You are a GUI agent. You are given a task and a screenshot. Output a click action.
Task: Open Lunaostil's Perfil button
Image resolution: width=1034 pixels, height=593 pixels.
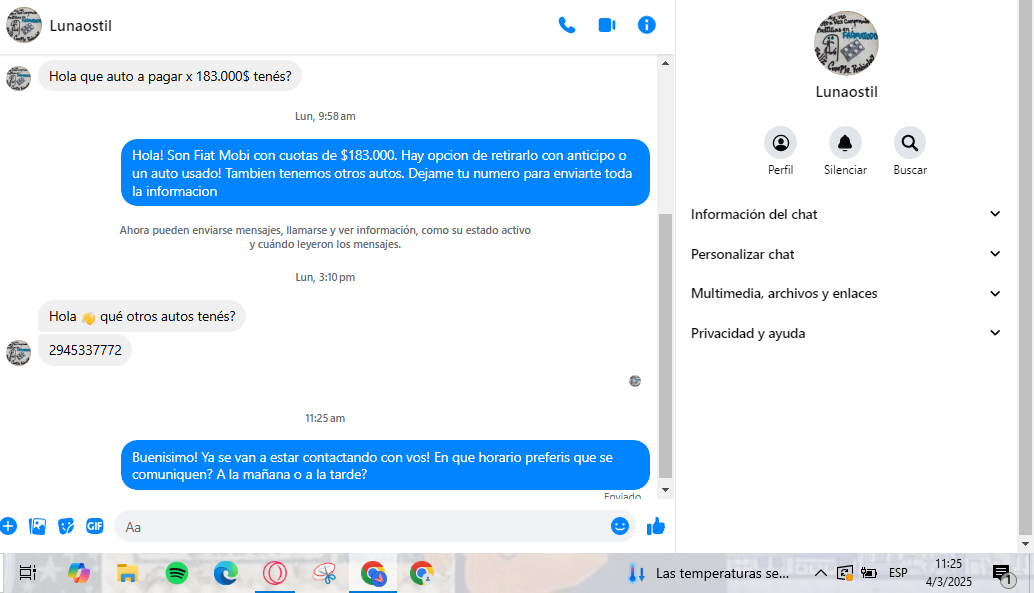pyautogui.click(x=780, y=142)
